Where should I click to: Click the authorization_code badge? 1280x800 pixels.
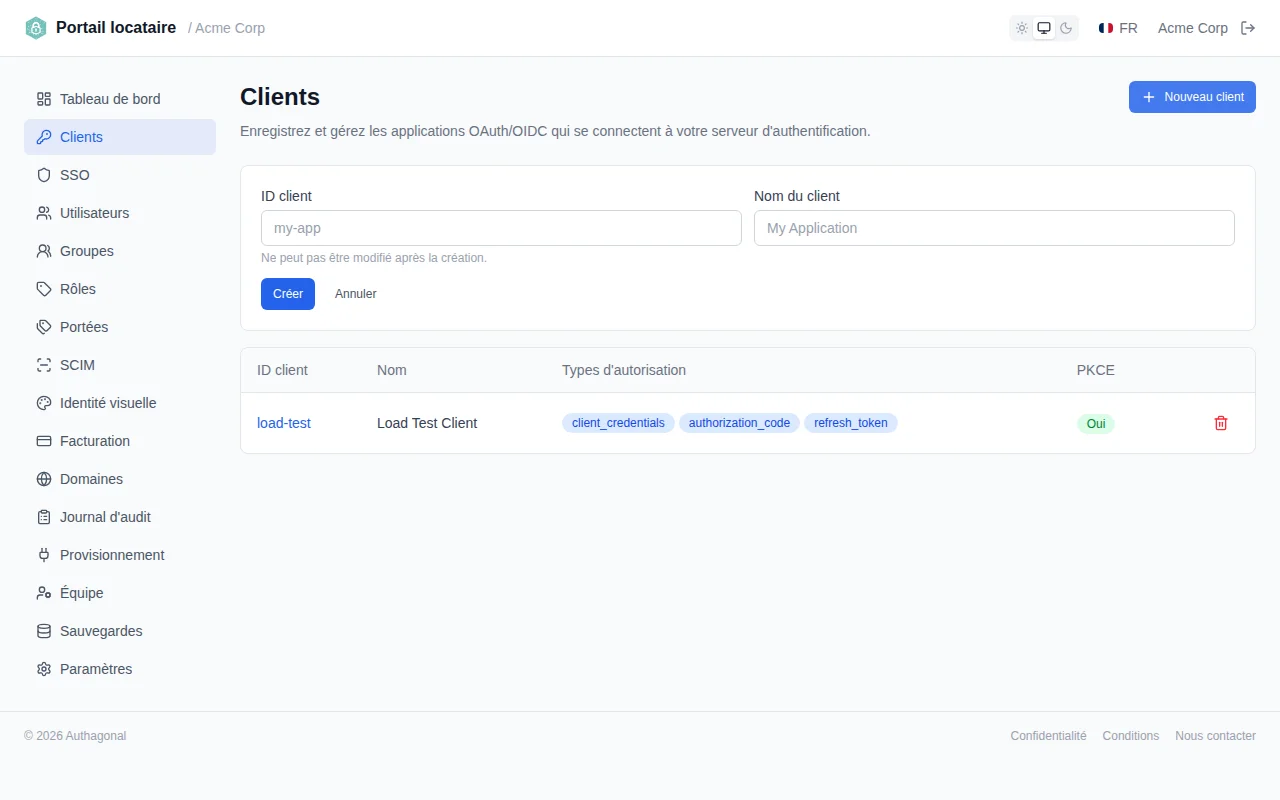point(739,423)
